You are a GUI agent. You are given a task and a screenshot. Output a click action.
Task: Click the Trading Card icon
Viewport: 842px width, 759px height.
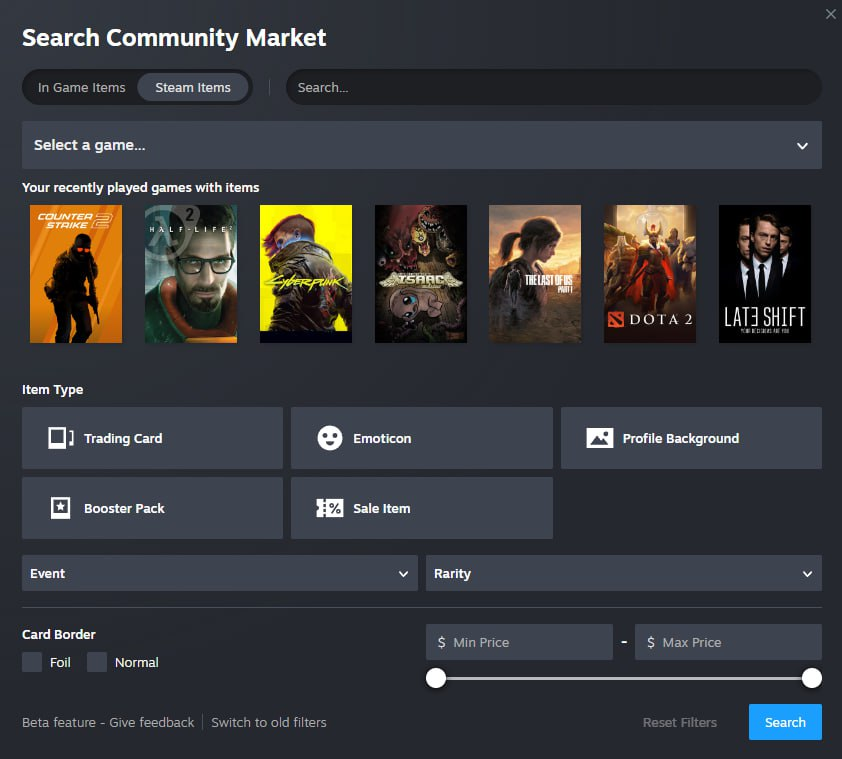61,438
